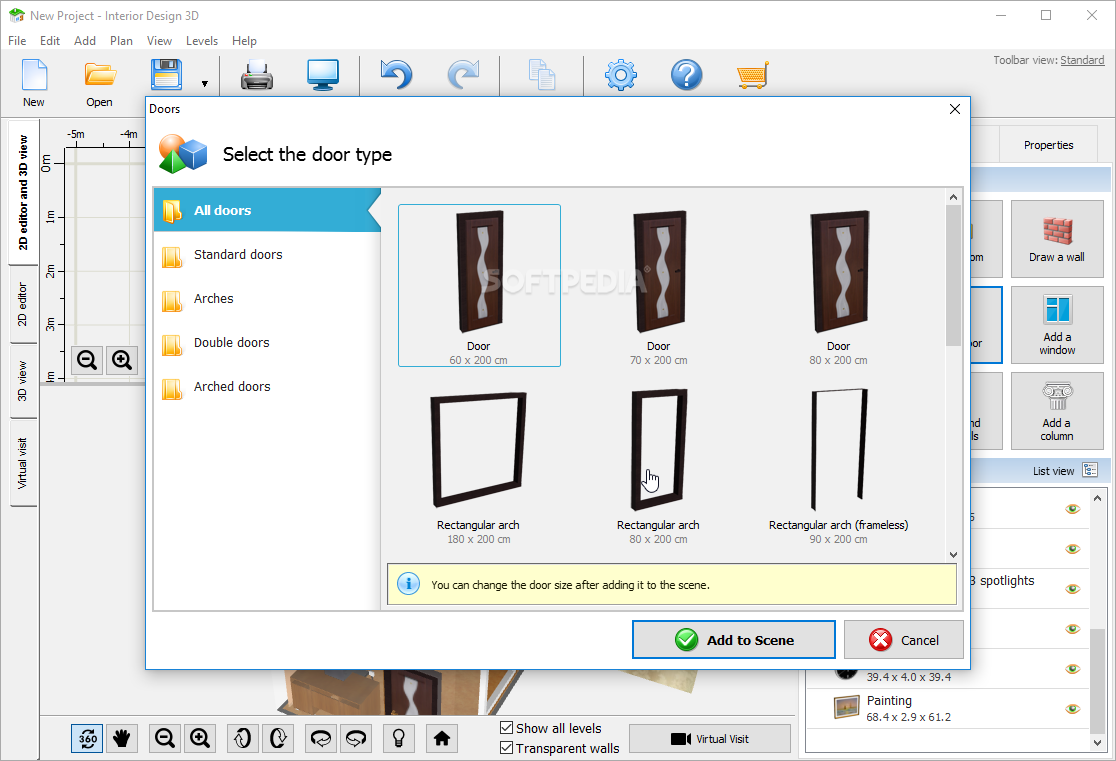Click the New project toolbar icon
This screenshot has width=1116, height=761.
[x=34, y=75]
